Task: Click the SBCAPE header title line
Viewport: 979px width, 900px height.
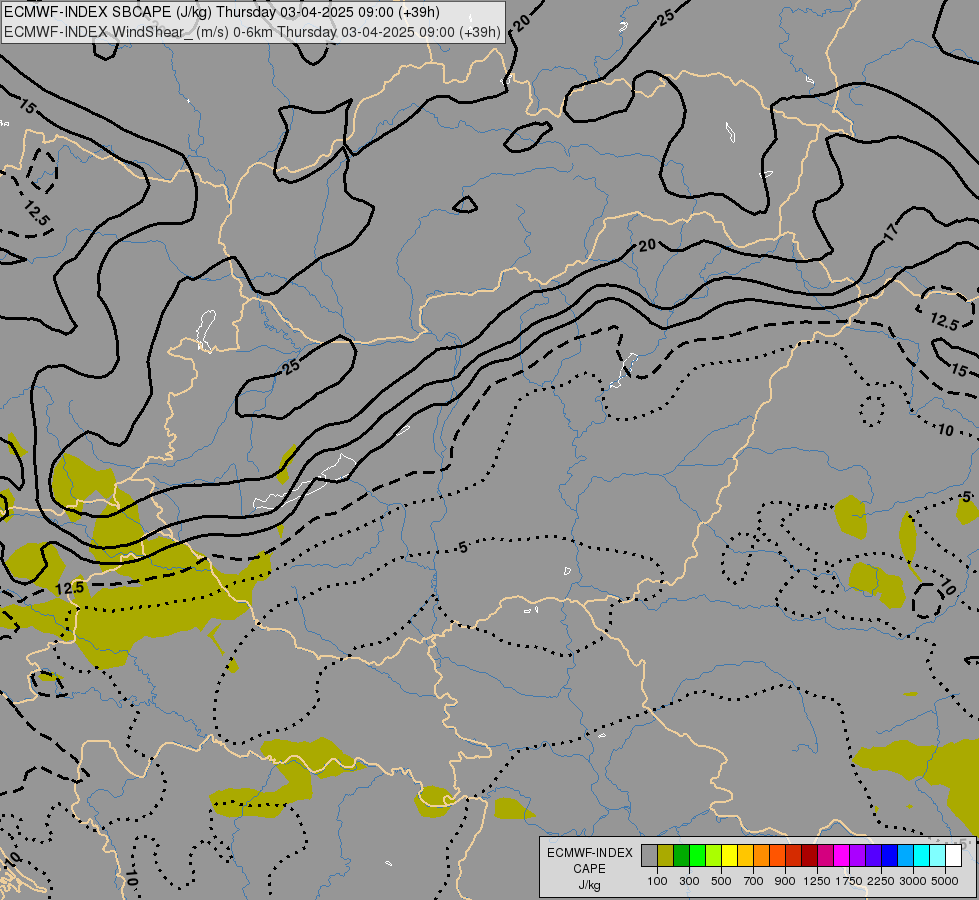Action: 221,12
